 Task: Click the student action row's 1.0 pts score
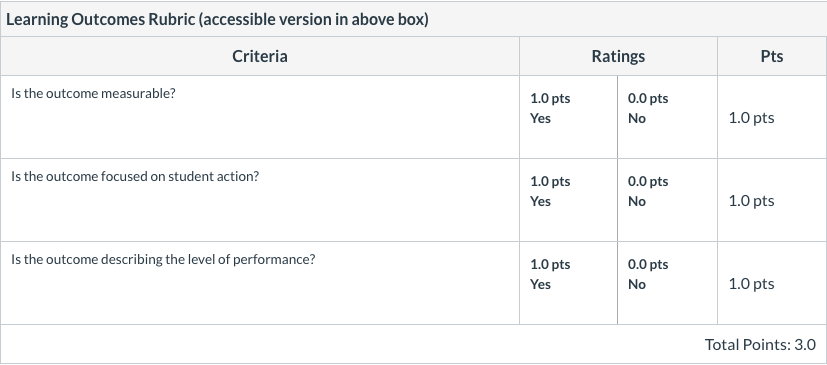click(x=751, y=200)
